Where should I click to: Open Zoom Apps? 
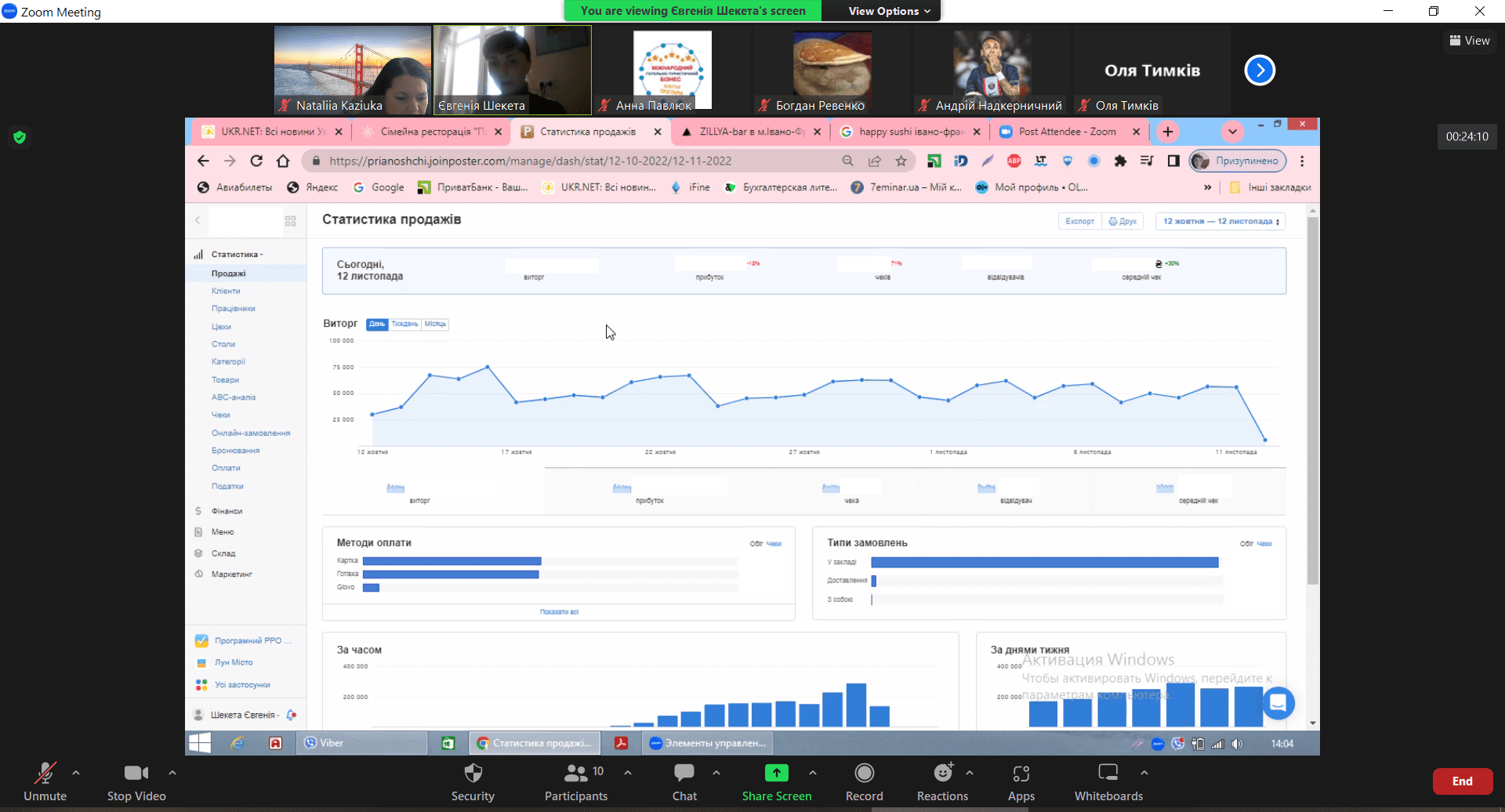(1021, 781)
